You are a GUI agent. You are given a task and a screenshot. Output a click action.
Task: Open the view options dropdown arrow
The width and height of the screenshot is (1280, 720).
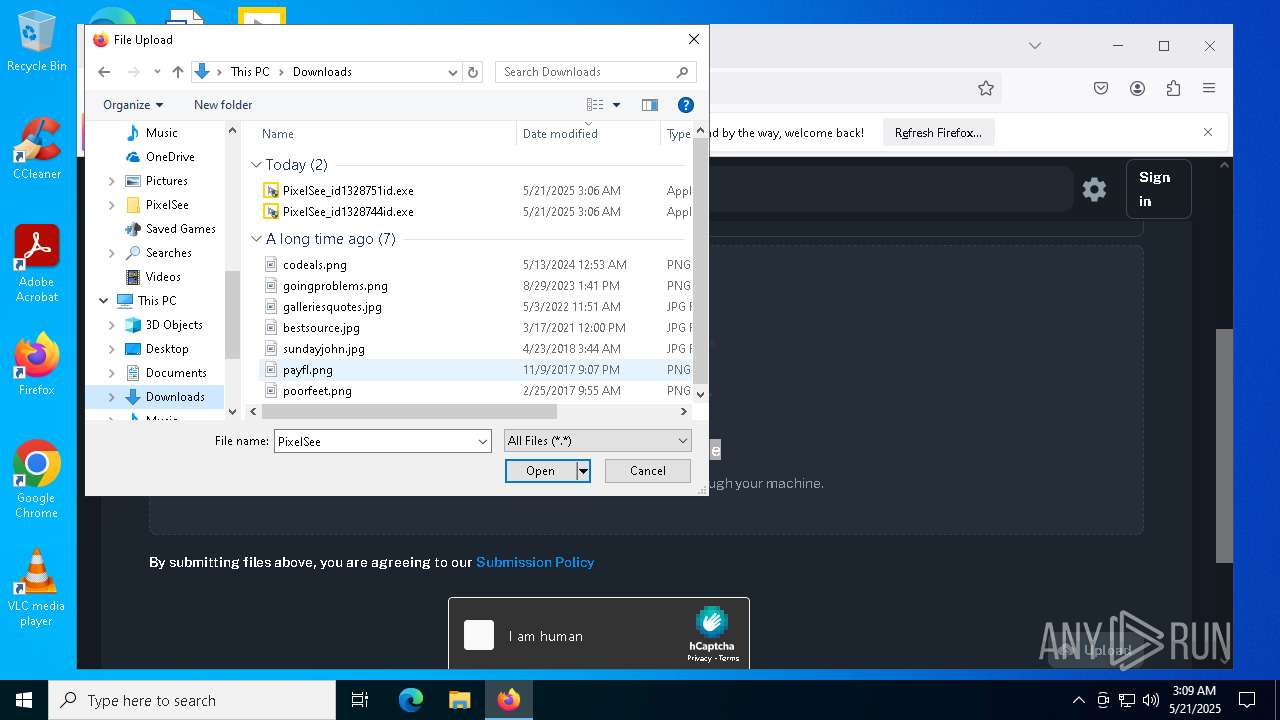tap(616, 105)
